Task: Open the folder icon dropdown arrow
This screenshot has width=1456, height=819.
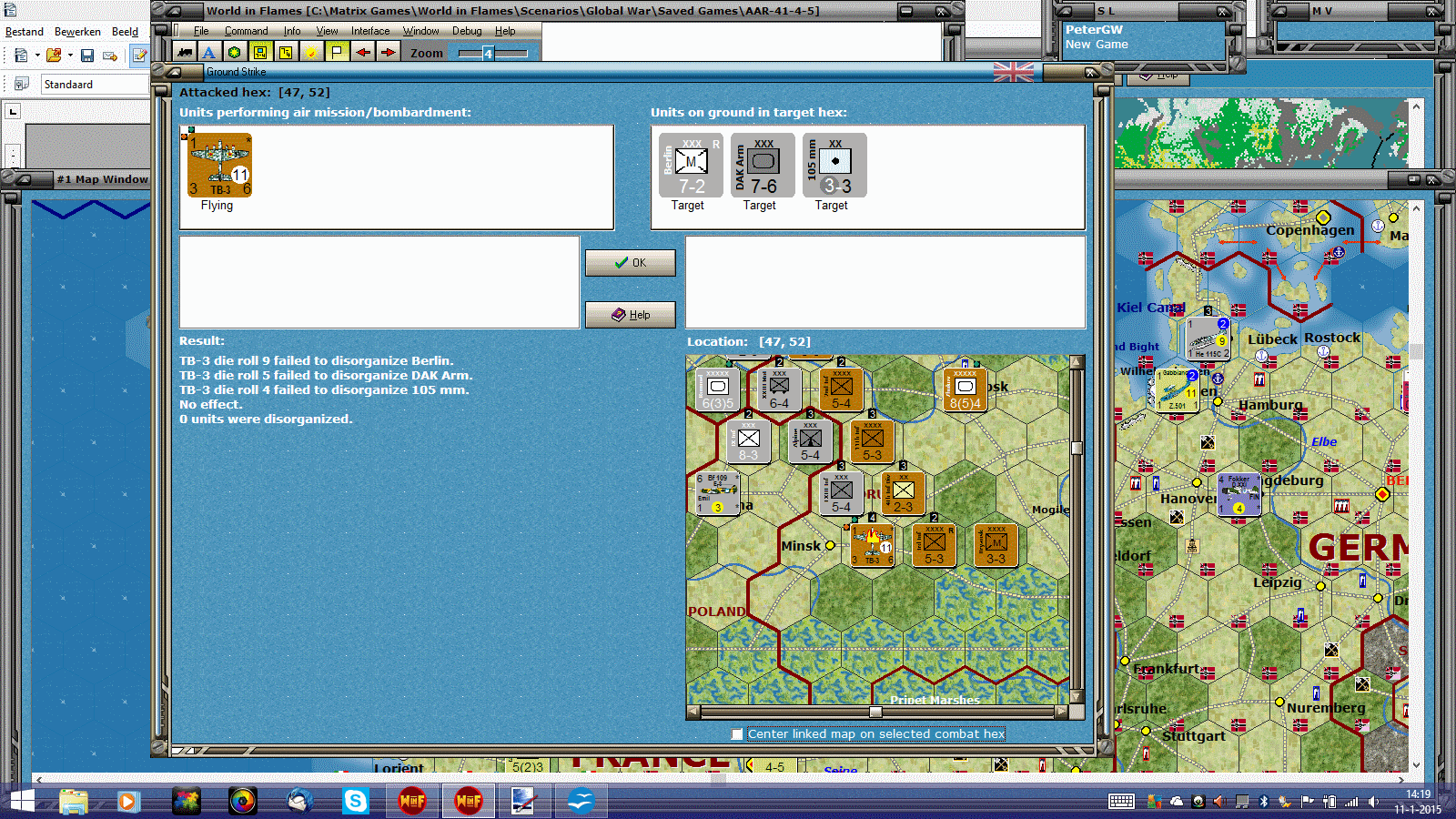Action: pos(70,56)
